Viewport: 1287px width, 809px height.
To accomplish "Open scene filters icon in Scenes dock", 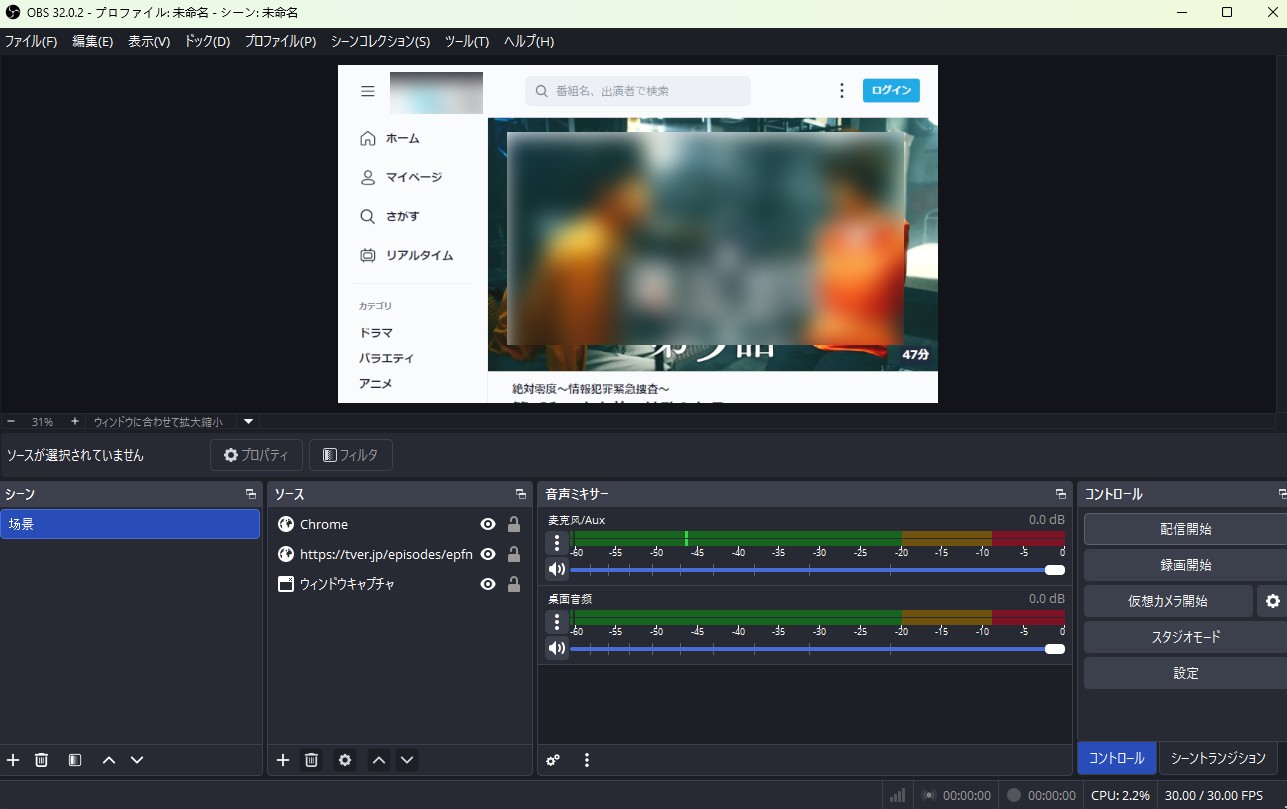I will point(75,760).
